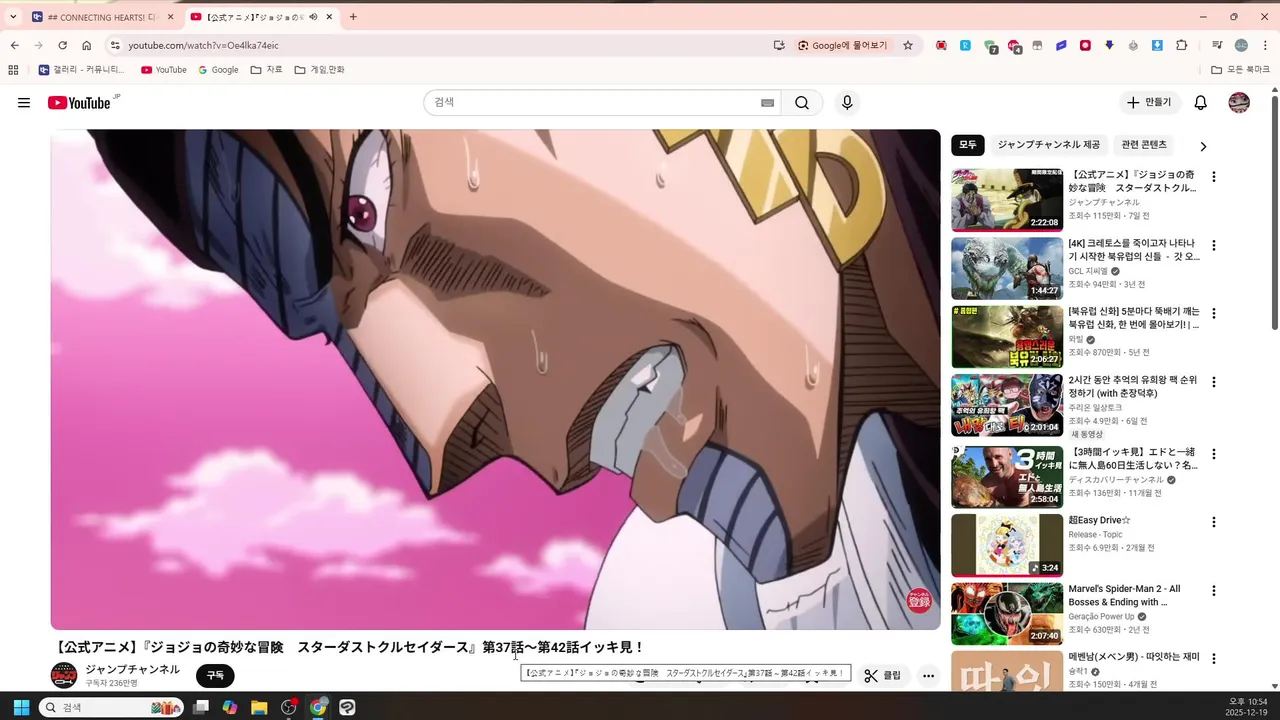This screenshot has width=1280, height=720.
Task: Open options for 유희왕 팩 video
Action: [x=1214, y=382]
